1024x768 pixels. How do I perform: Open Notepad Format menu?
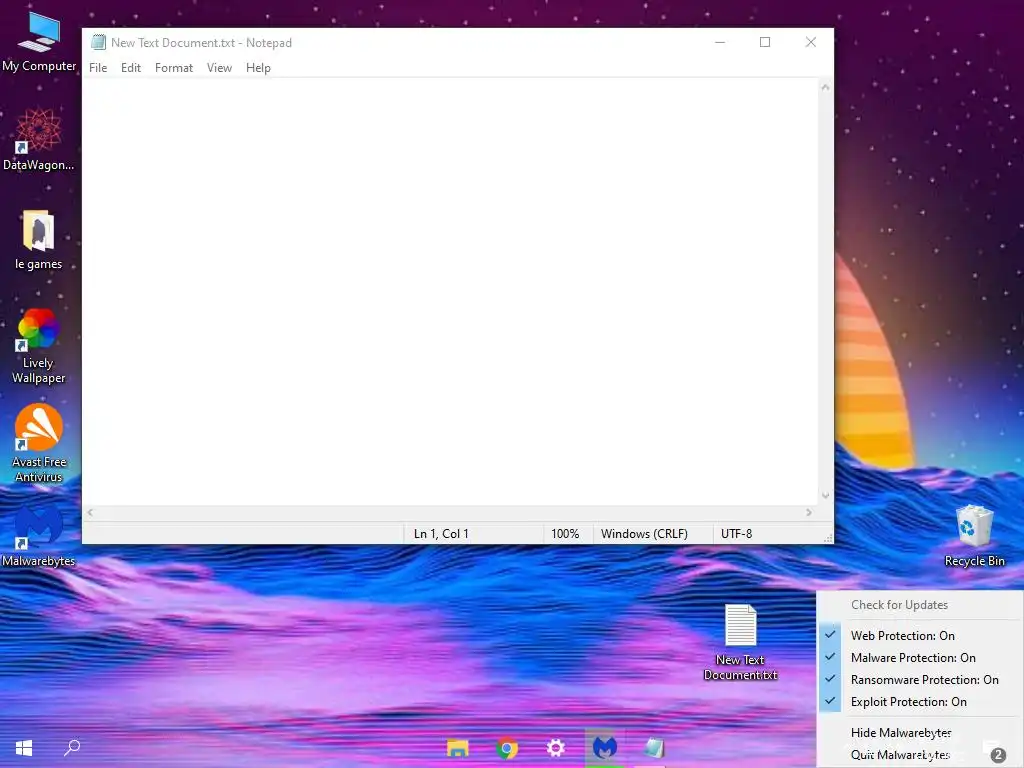174,68
